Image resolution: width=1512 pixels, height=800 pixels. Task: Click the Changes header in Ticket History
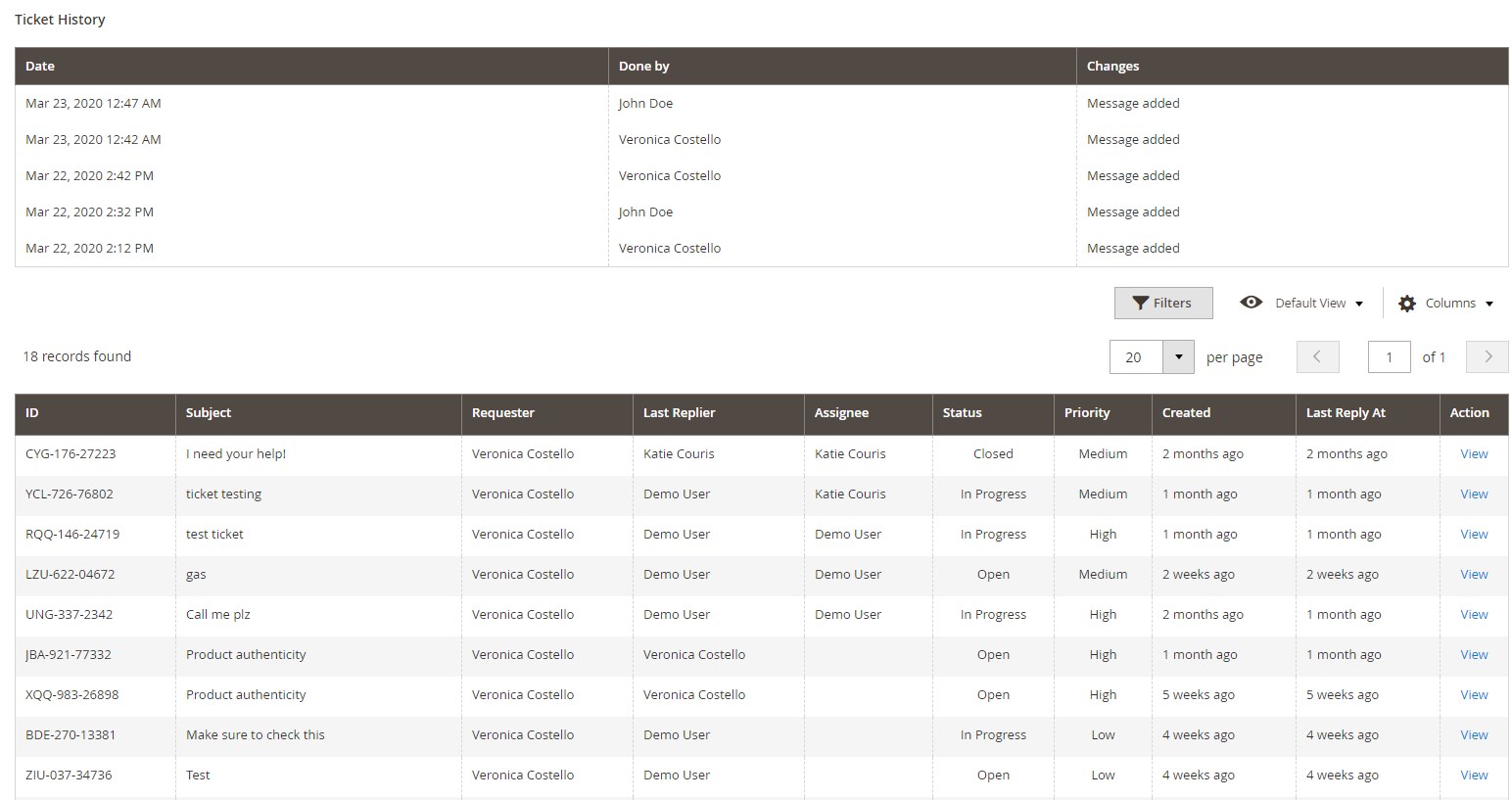coord(1293,67)
